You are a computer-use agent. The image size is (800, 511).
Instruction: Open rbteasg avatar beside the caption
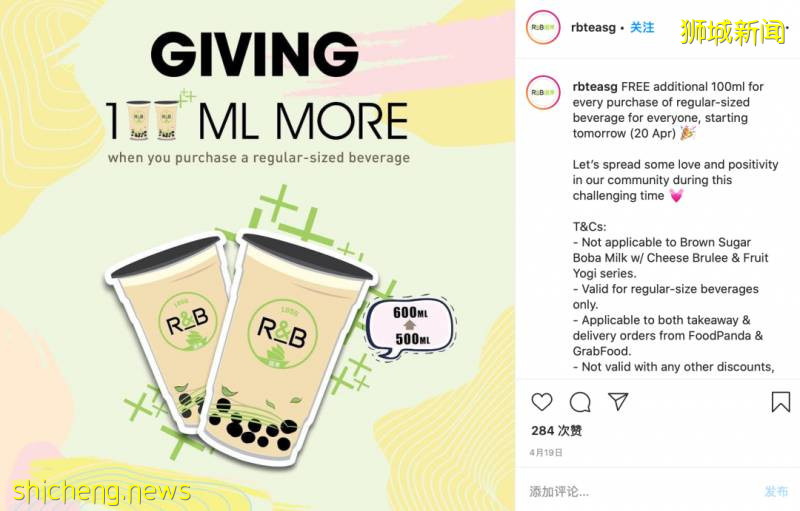[543, 92]
